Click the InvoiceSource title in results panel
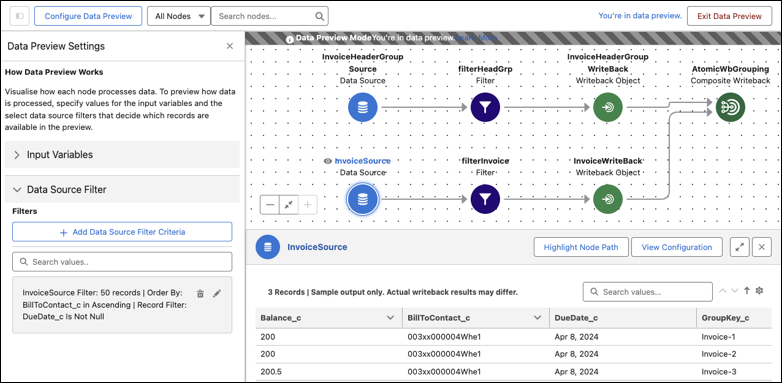 317,247
